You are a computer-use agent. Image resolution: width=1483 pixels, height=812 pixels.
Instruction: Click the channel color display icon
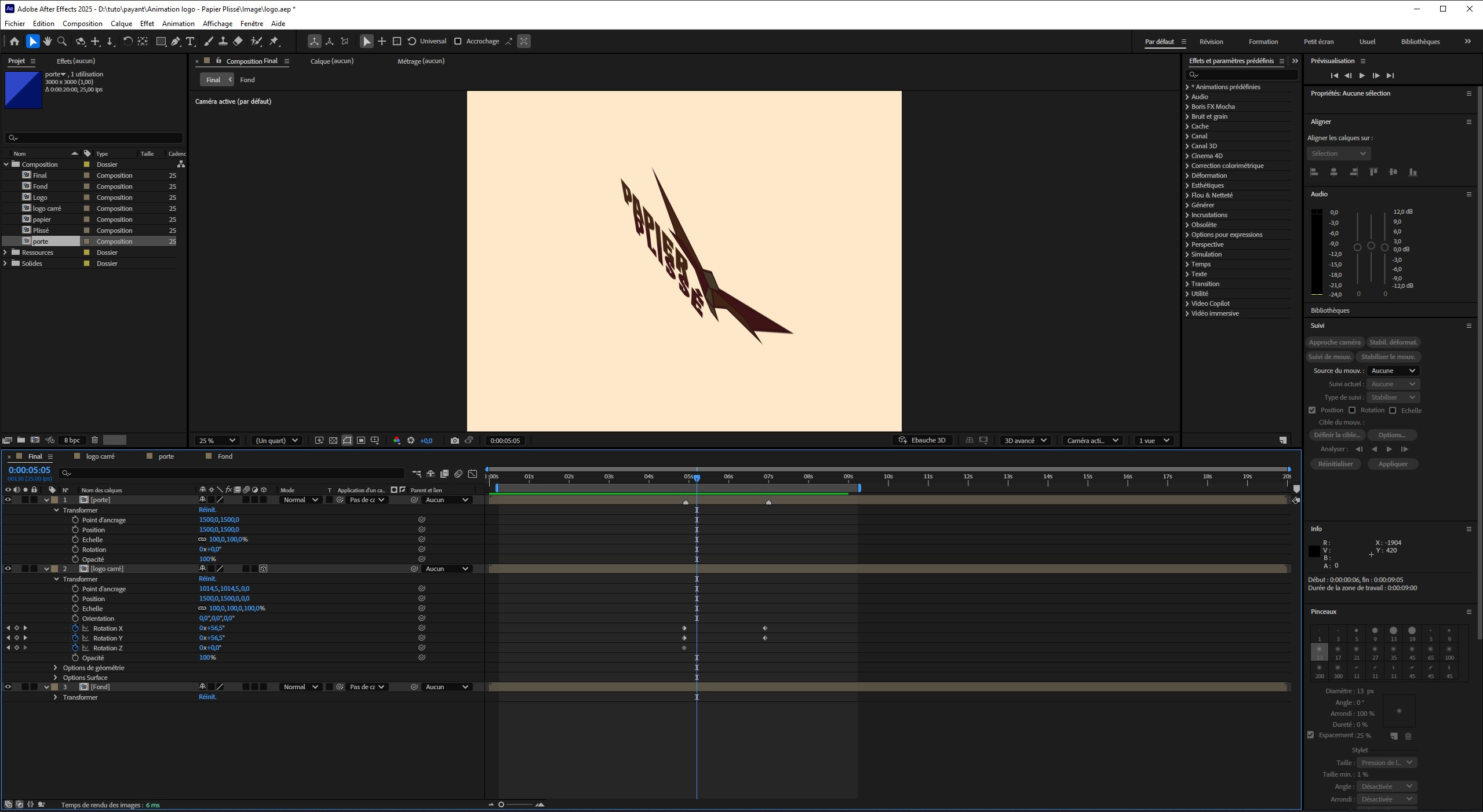coord(396,441)
